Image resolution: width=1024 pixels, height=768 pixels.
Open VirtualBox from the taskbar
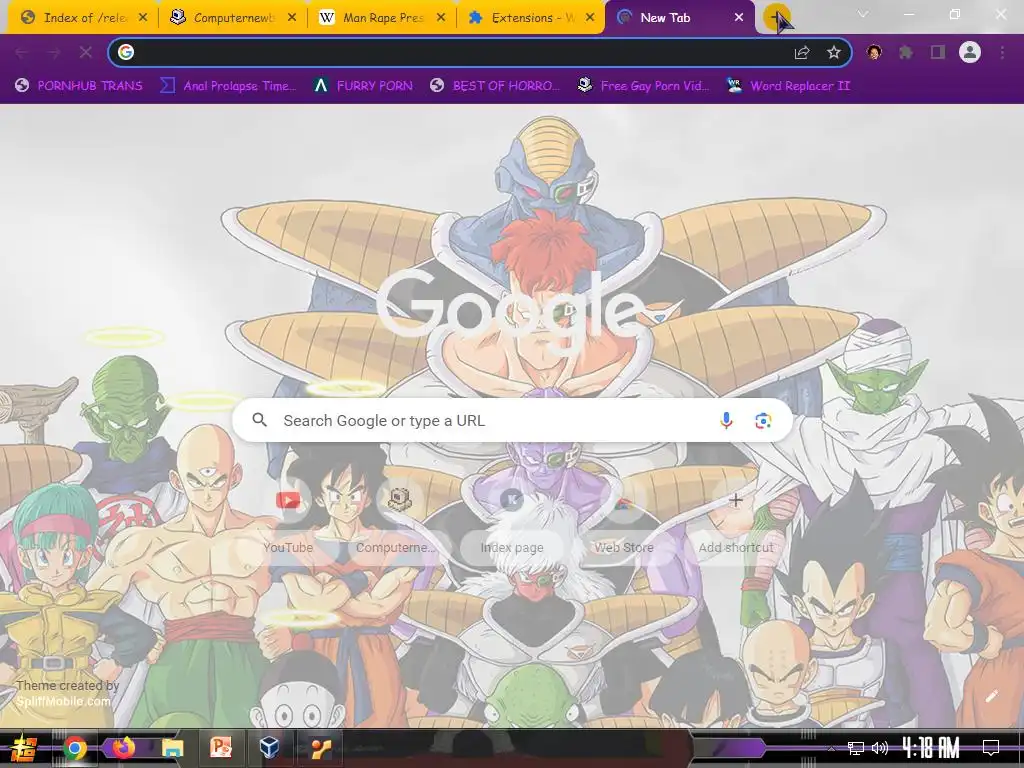269,748
